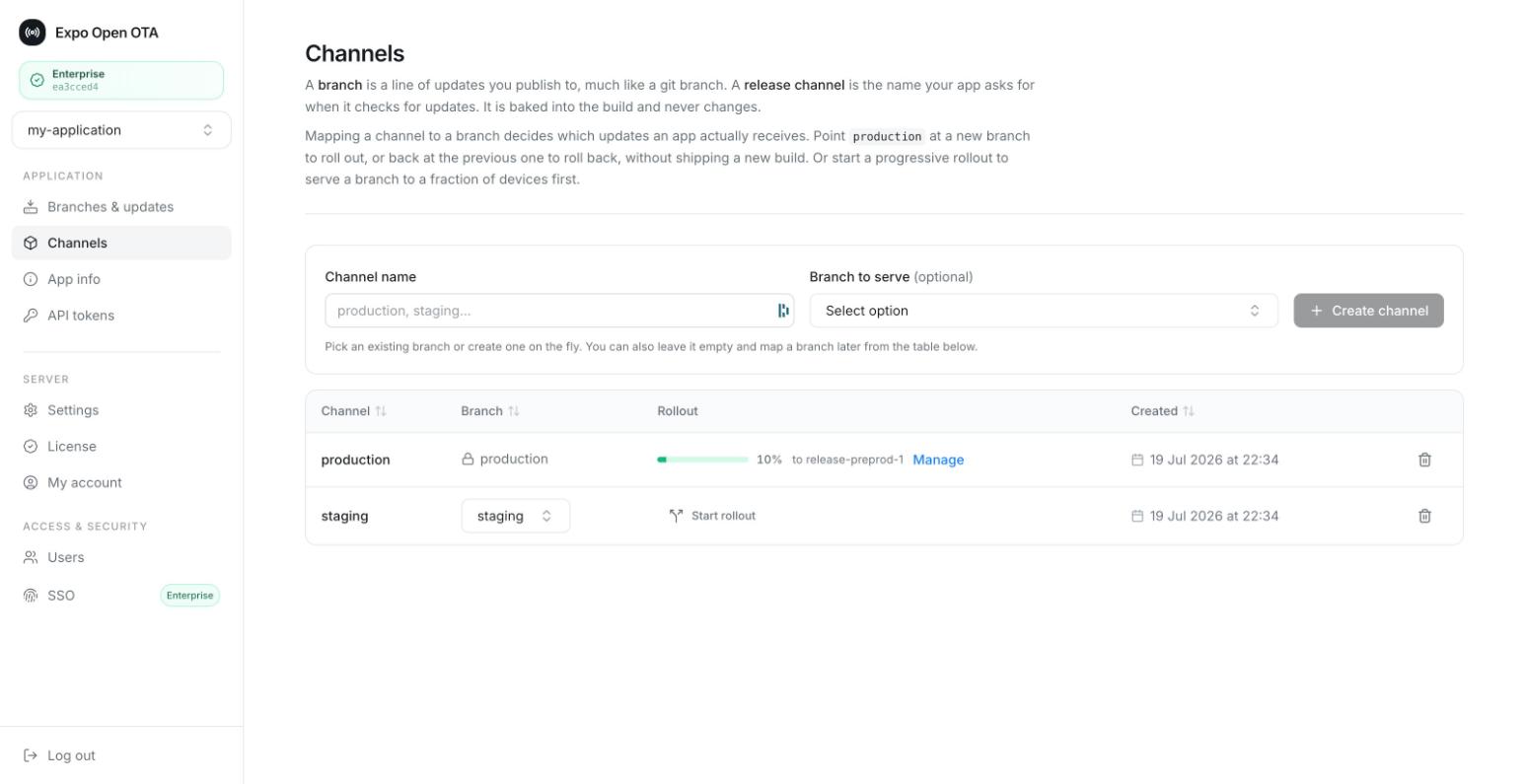Open the SSO page
The height and width of the screenshot is (784, 1525).
121,596
